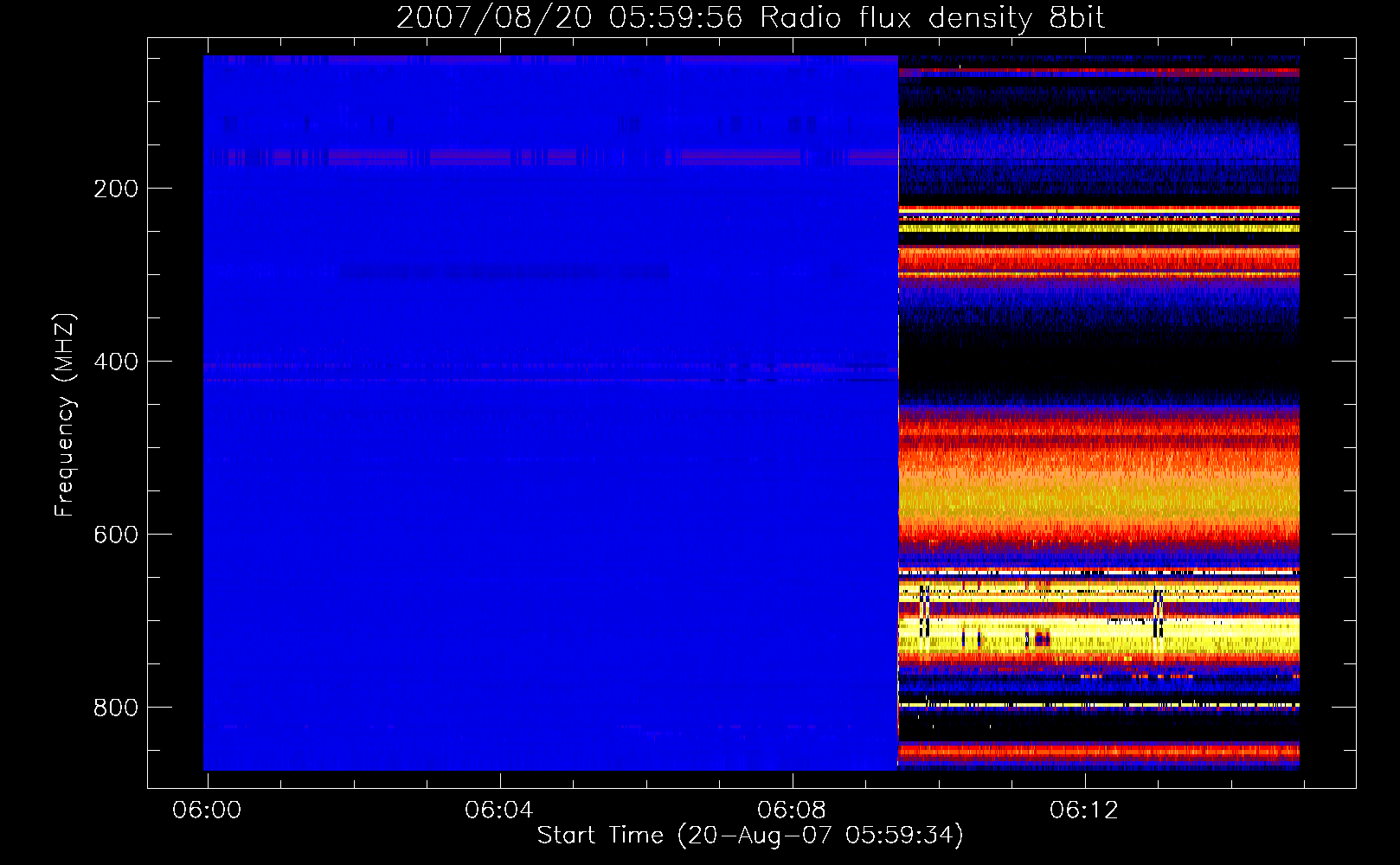Click the 200 frequency tick label
Screen dimensions: 1400x865
(116, 189)
